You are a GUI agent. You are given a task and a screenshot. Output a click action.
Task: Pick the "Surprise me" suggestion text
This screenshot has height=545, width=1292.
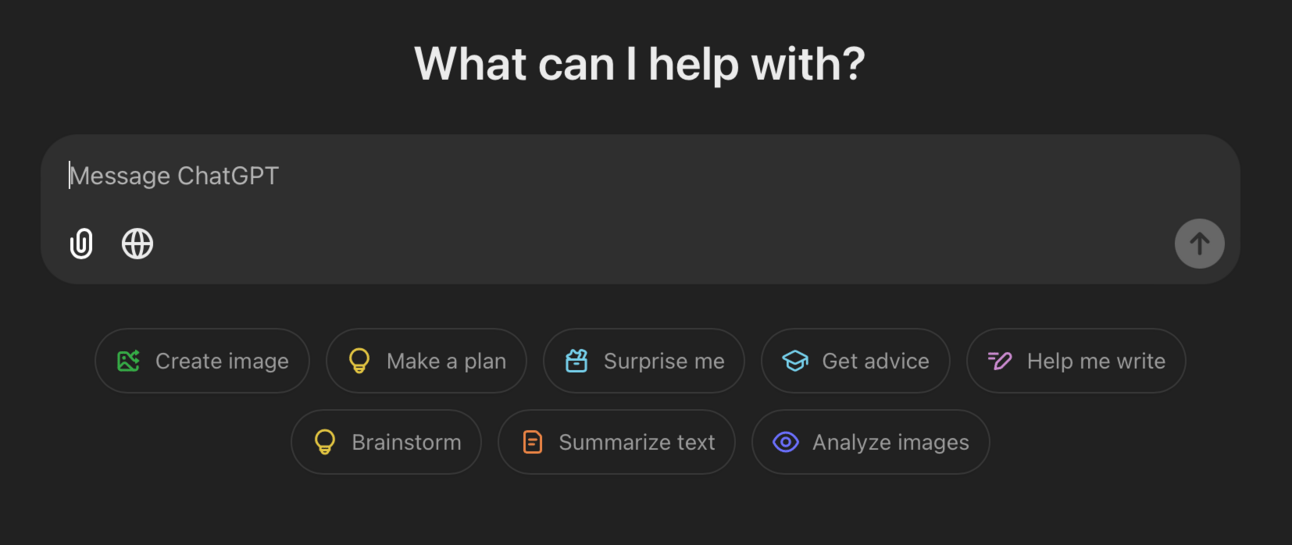(x=664, y=361)
